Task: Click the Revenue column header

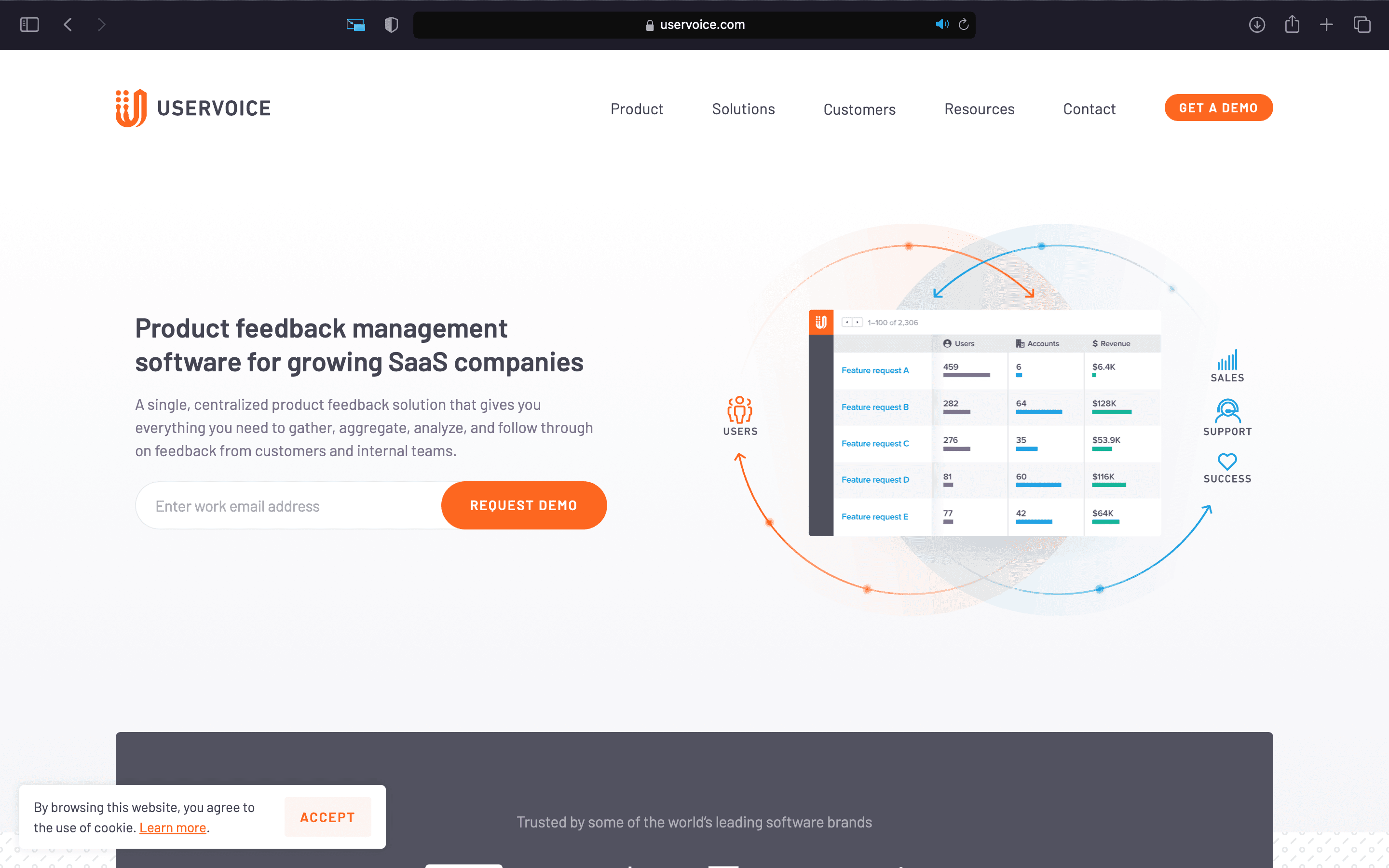Action: click(1111, 343)
